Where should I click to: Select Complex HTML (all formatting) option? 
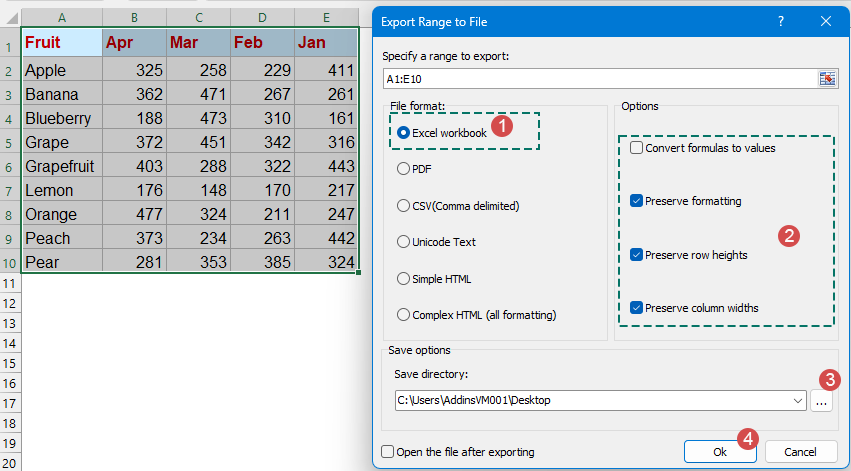tap(404, 315)
